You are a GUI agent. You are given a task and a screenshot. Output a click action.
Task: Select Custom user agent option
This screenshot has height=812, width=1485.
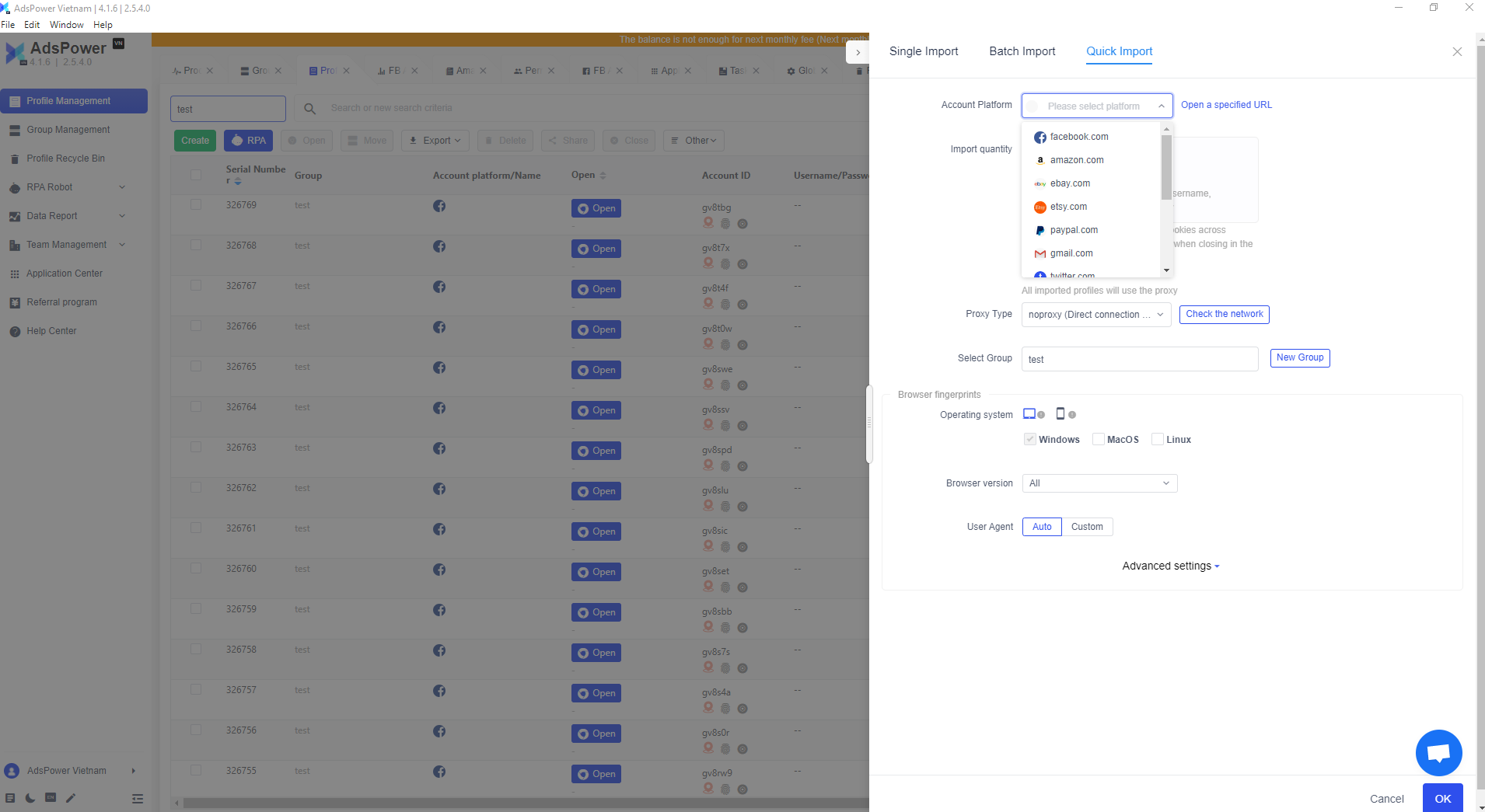tap(1086, 527)
